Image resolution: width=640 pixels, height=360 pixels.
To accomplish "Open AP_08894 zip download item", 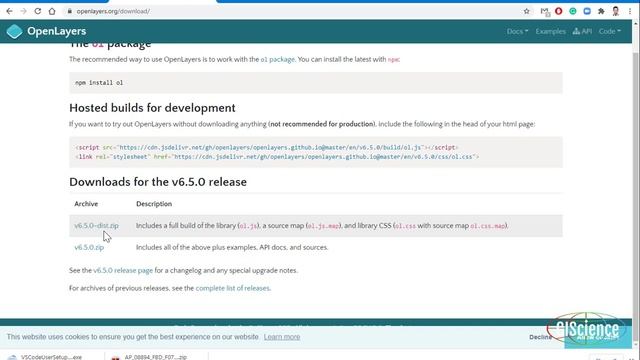I will (156, 357).
